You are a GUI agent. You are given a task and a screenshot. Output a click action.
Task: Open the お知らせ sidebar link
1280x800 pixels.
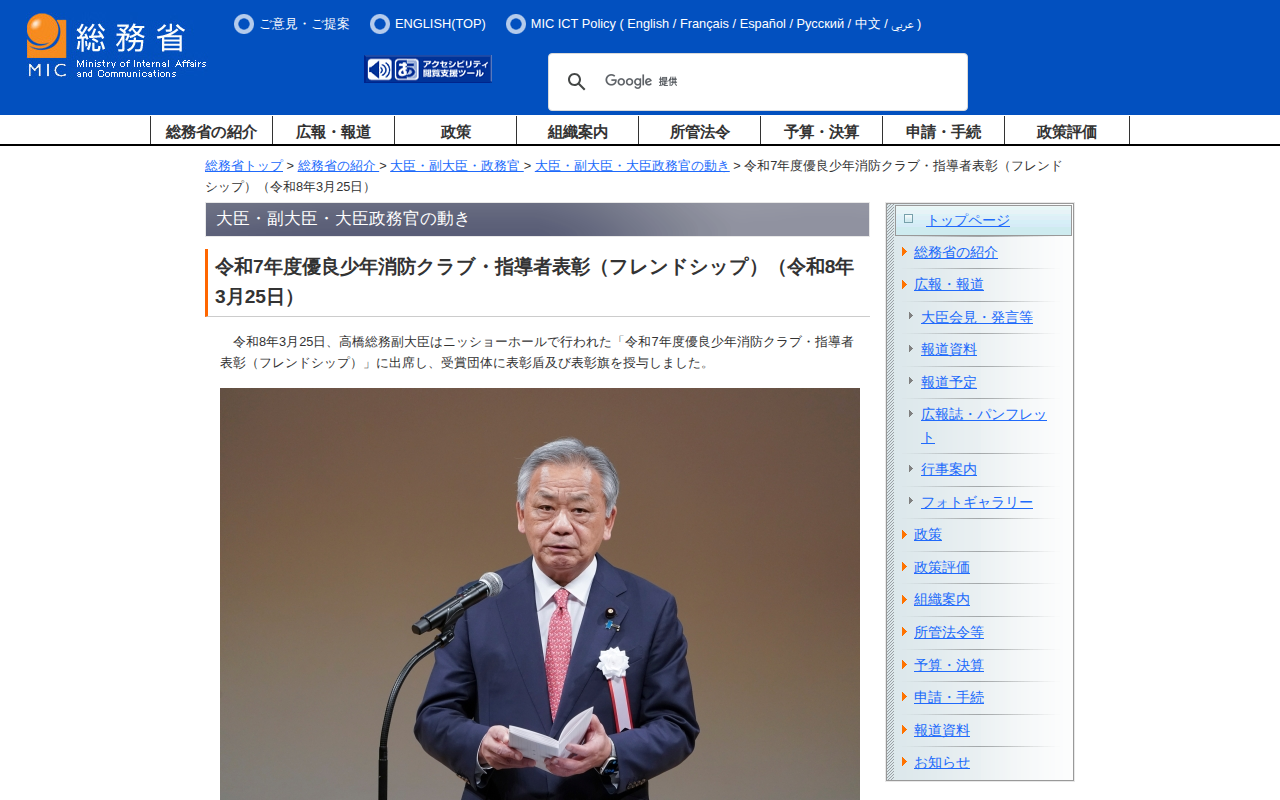[941, 762]
